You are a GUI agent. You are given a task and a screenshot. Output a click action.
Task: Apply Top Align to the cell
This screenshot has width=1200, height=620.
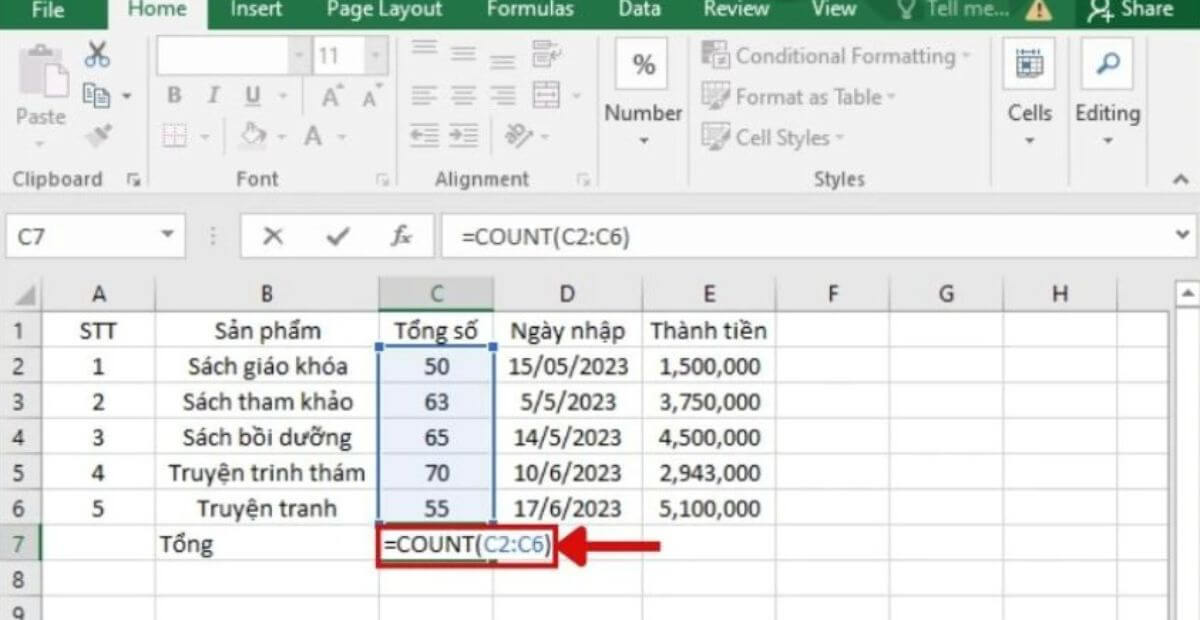pyautogui.click(x=425, y=50)
